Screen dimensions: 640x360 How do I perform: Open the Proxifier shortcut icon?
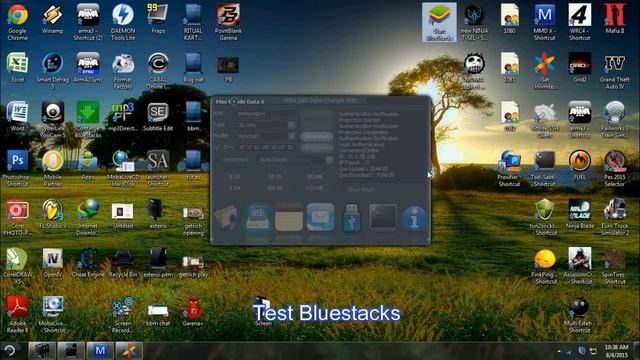[x=509, y=168]
